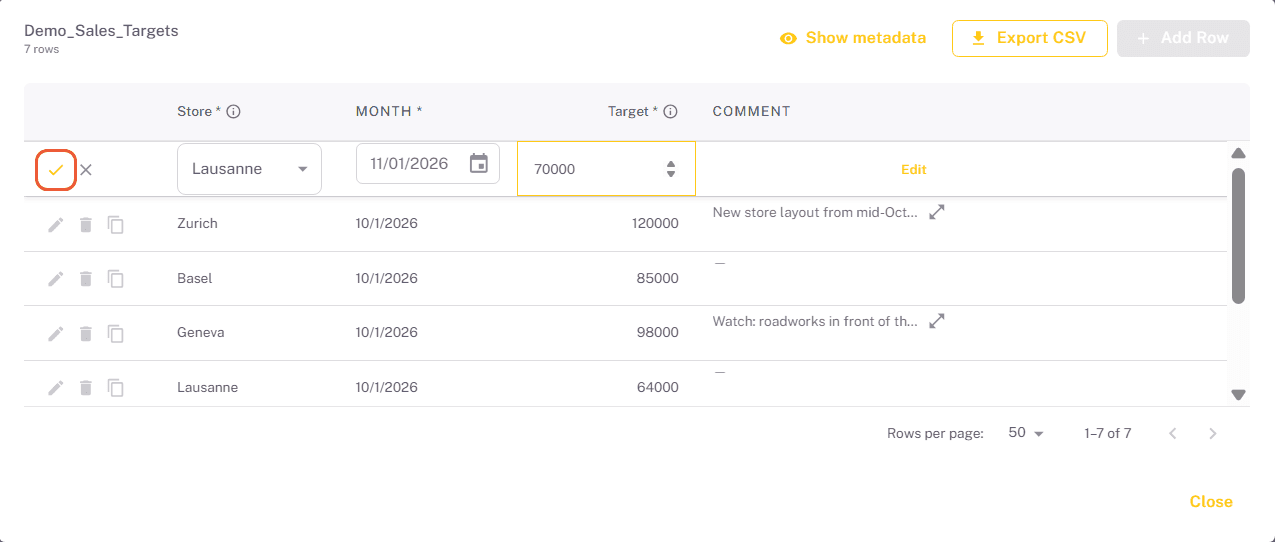Select the Basel store cell
The width and height of the screenshot is (1275, 542).
pyautogui.click(x=194, y=279)
